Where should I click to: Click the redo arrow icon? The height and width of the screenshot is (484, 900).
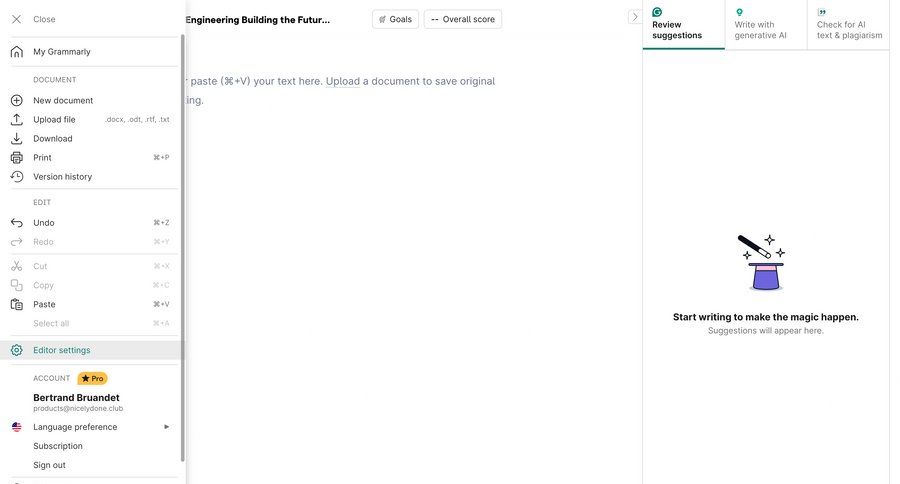click(17, 242)
